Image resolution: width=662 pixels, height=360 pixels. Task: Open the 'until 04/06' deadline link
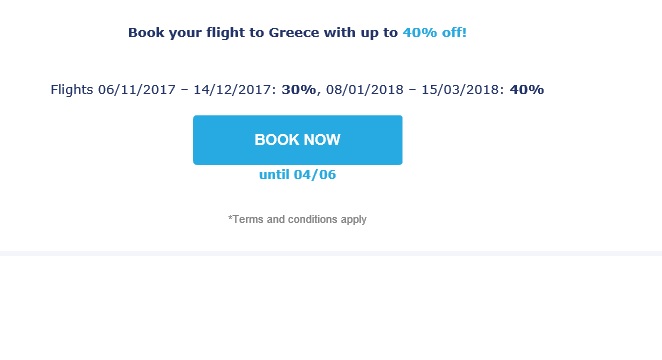pos(298,174)
